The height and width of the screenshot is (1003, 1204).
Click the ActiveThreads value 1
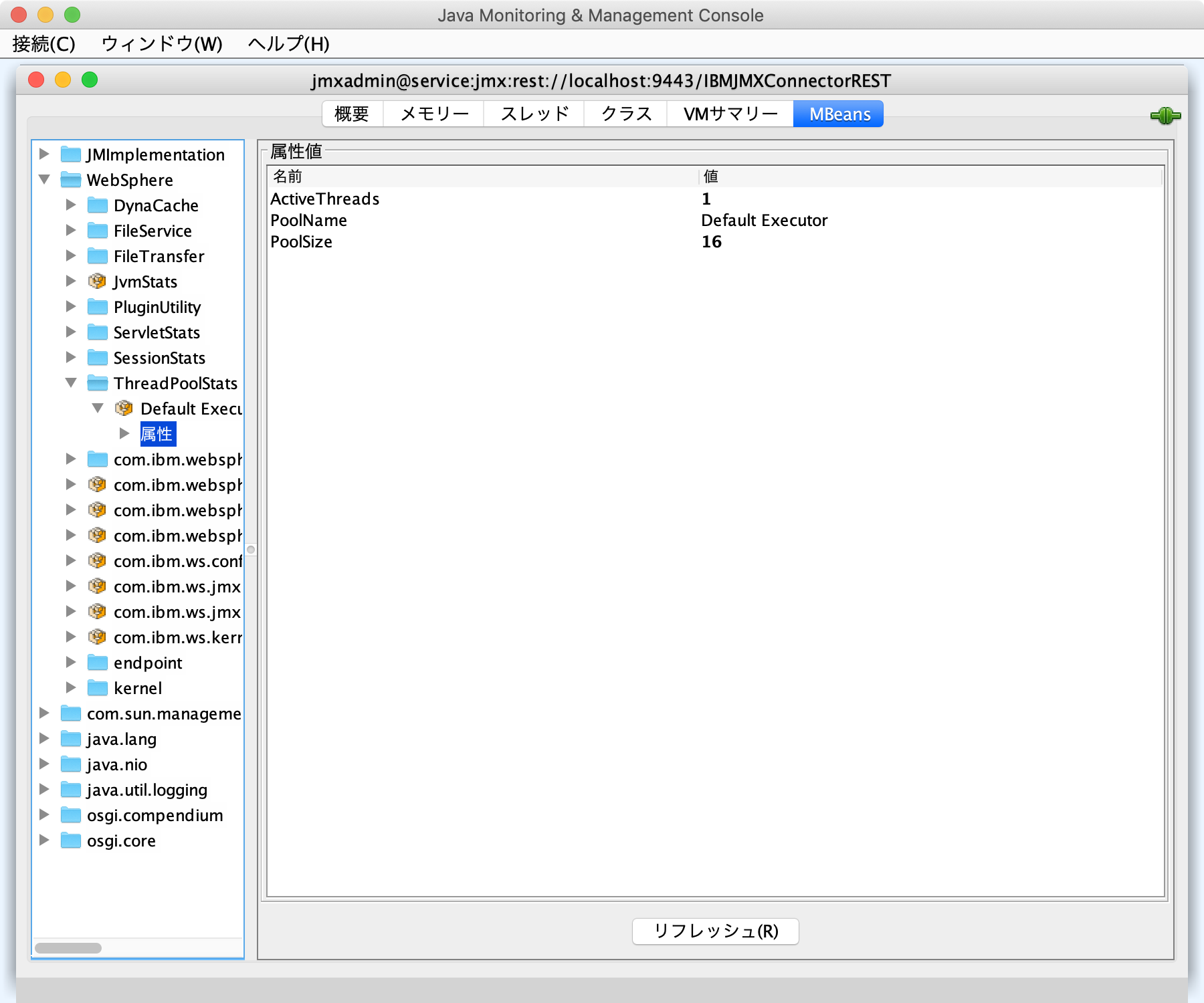pyautogui.click(x=706, y=199)
